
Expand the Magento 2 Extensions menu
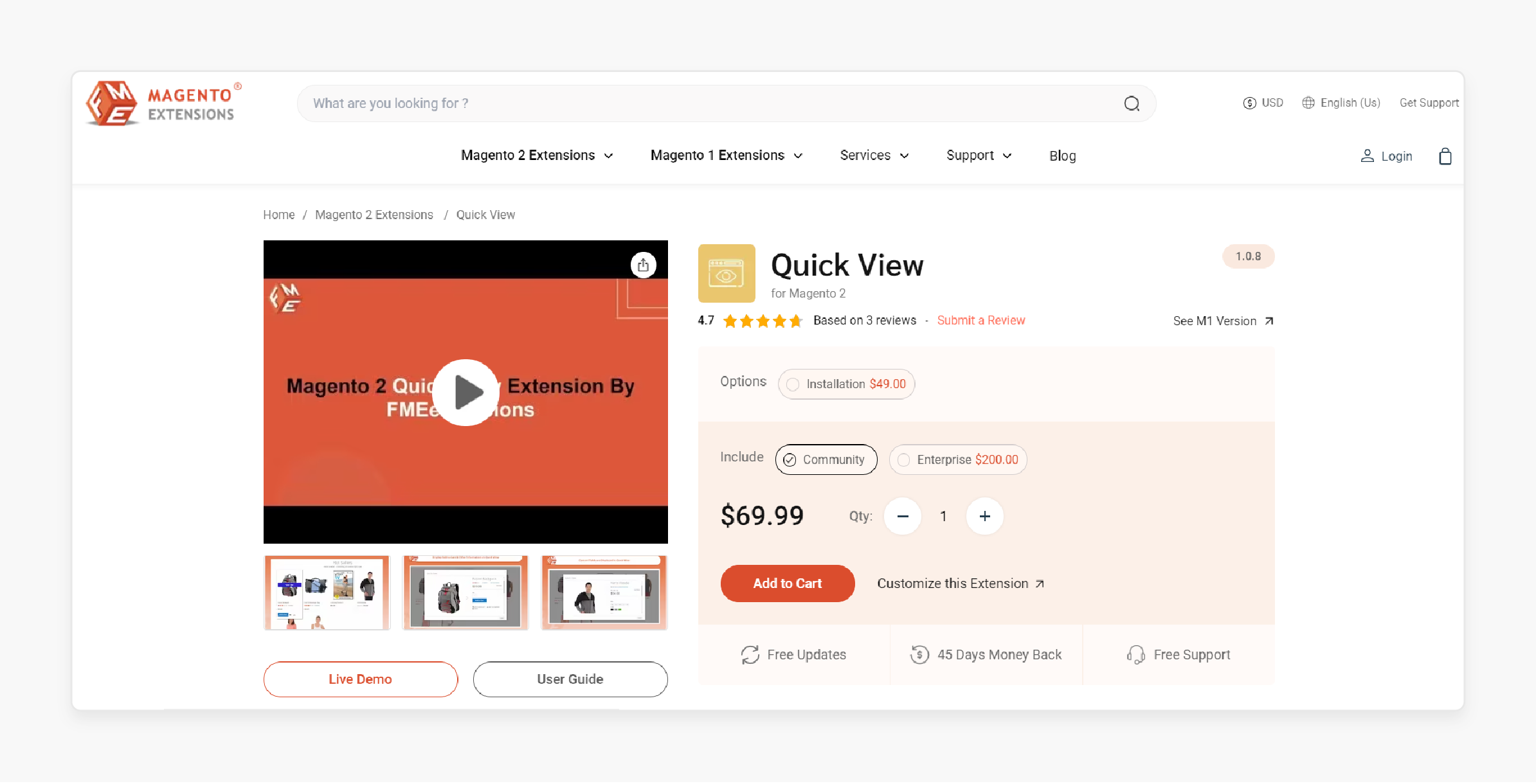[x=537, y=156]
